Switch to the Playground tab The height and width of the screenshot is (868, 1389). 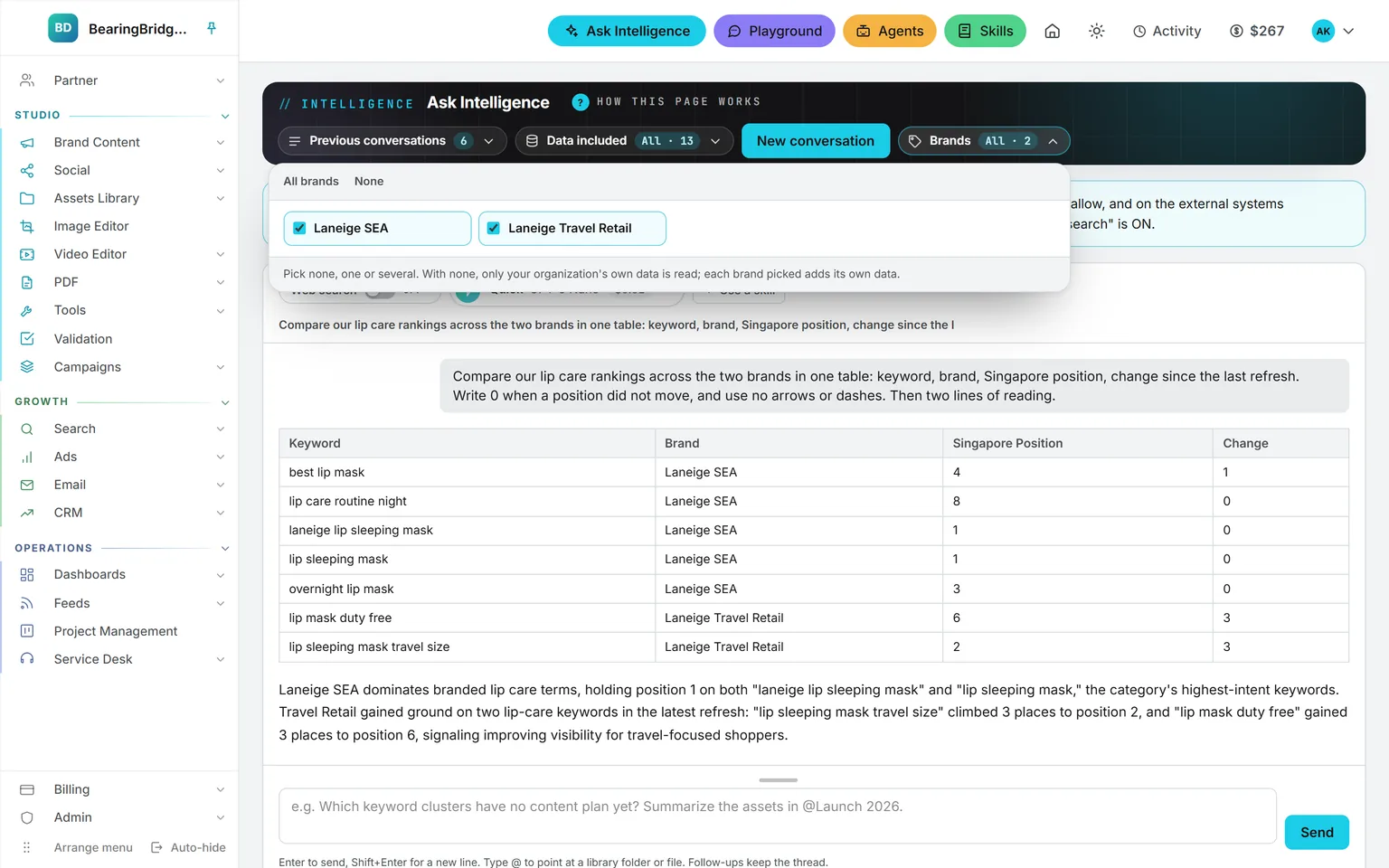click(x=774, y=31)
